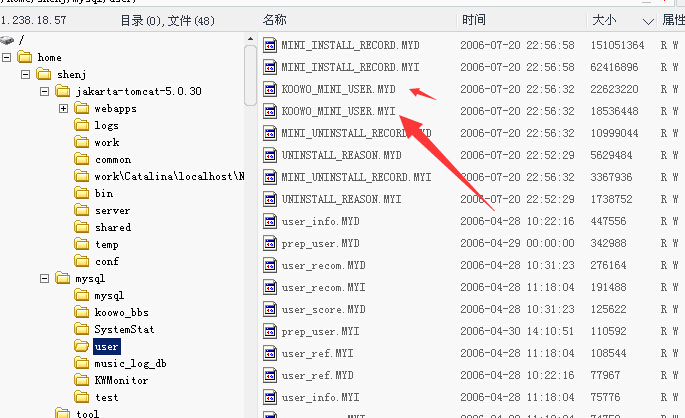
Task: Click the KOOWO_MINI_USER.MYD file icon
Action: [270, 89]
